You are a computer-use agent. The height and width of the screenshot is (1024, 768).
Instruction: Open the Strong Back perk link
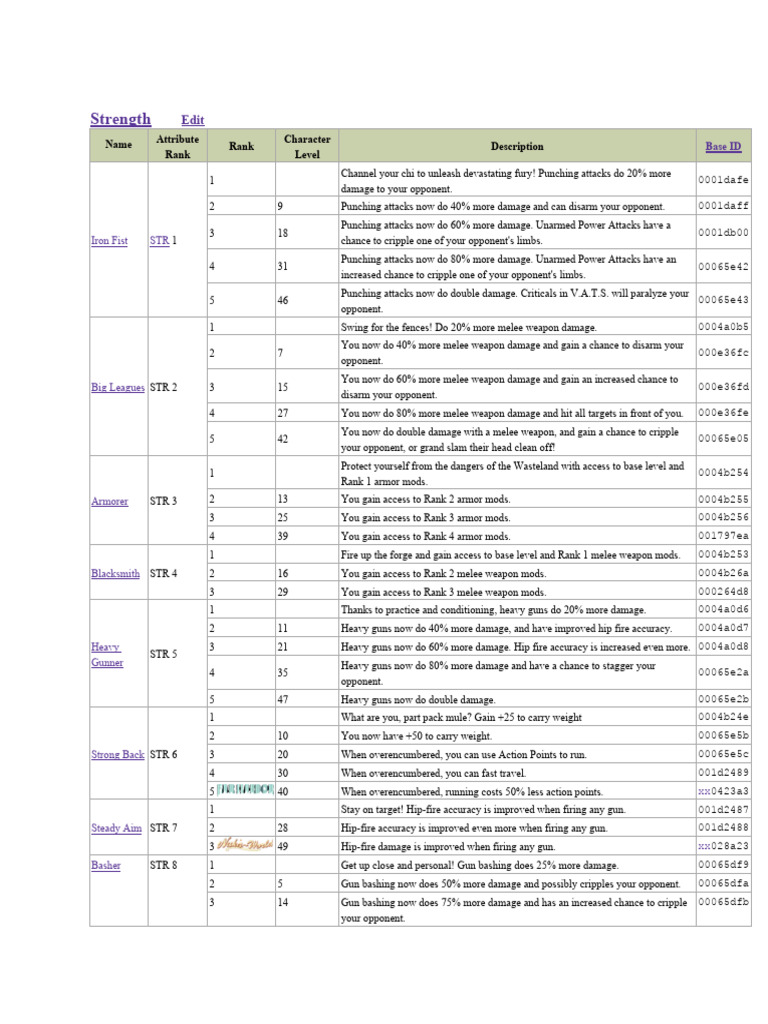tap(118, 754)
